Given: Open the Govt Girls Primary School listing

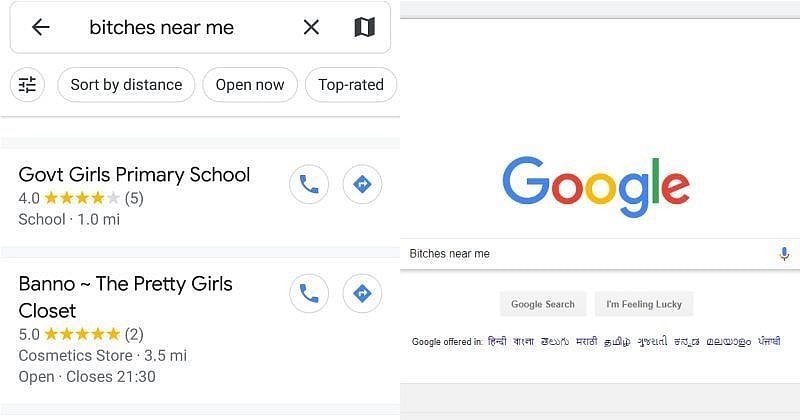Looking at the screenshot, I should [x=134, y=175].
